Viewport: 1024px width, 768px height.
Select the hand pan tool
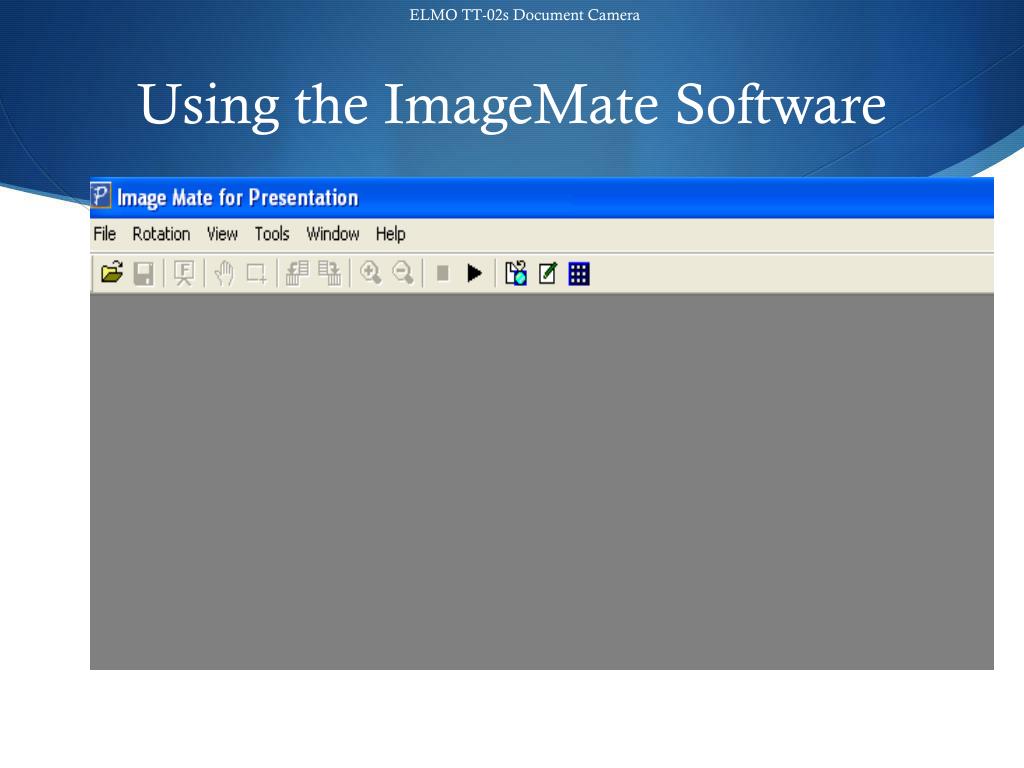tap(224, 274)
